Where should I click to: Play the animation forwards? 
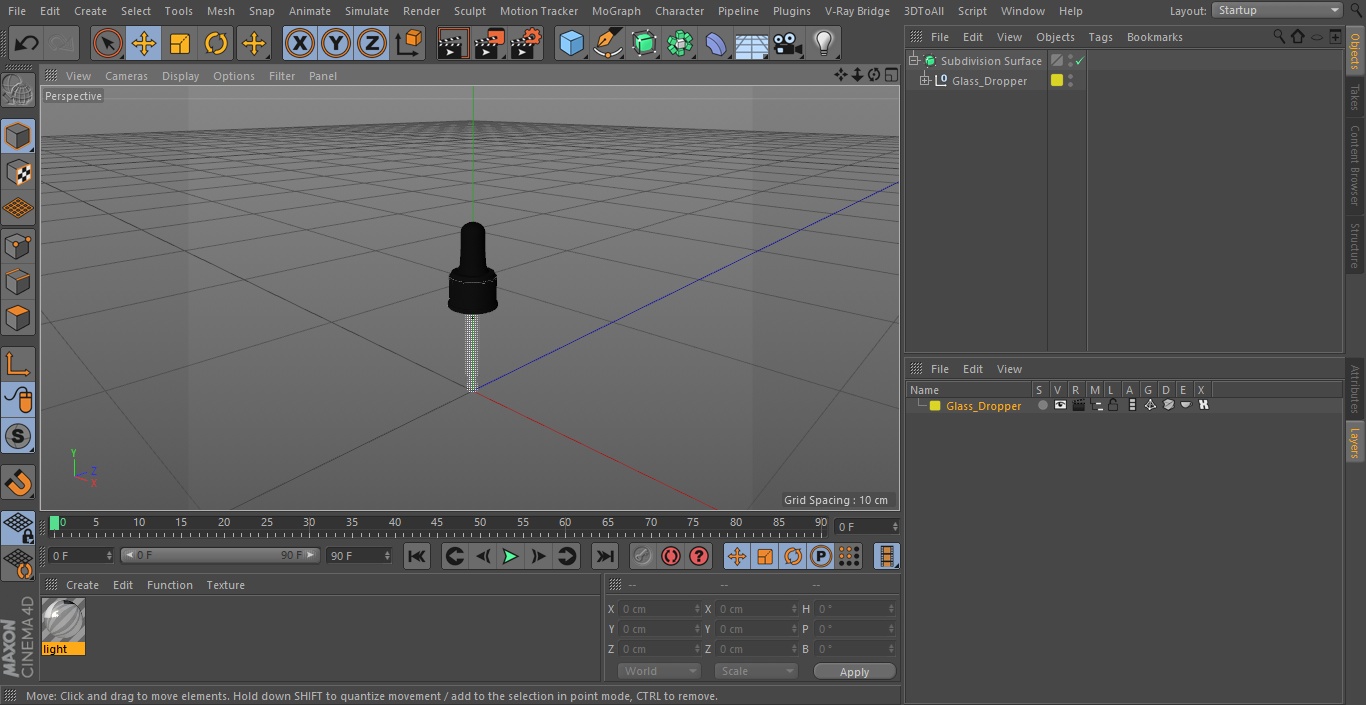tap(510, 556)
